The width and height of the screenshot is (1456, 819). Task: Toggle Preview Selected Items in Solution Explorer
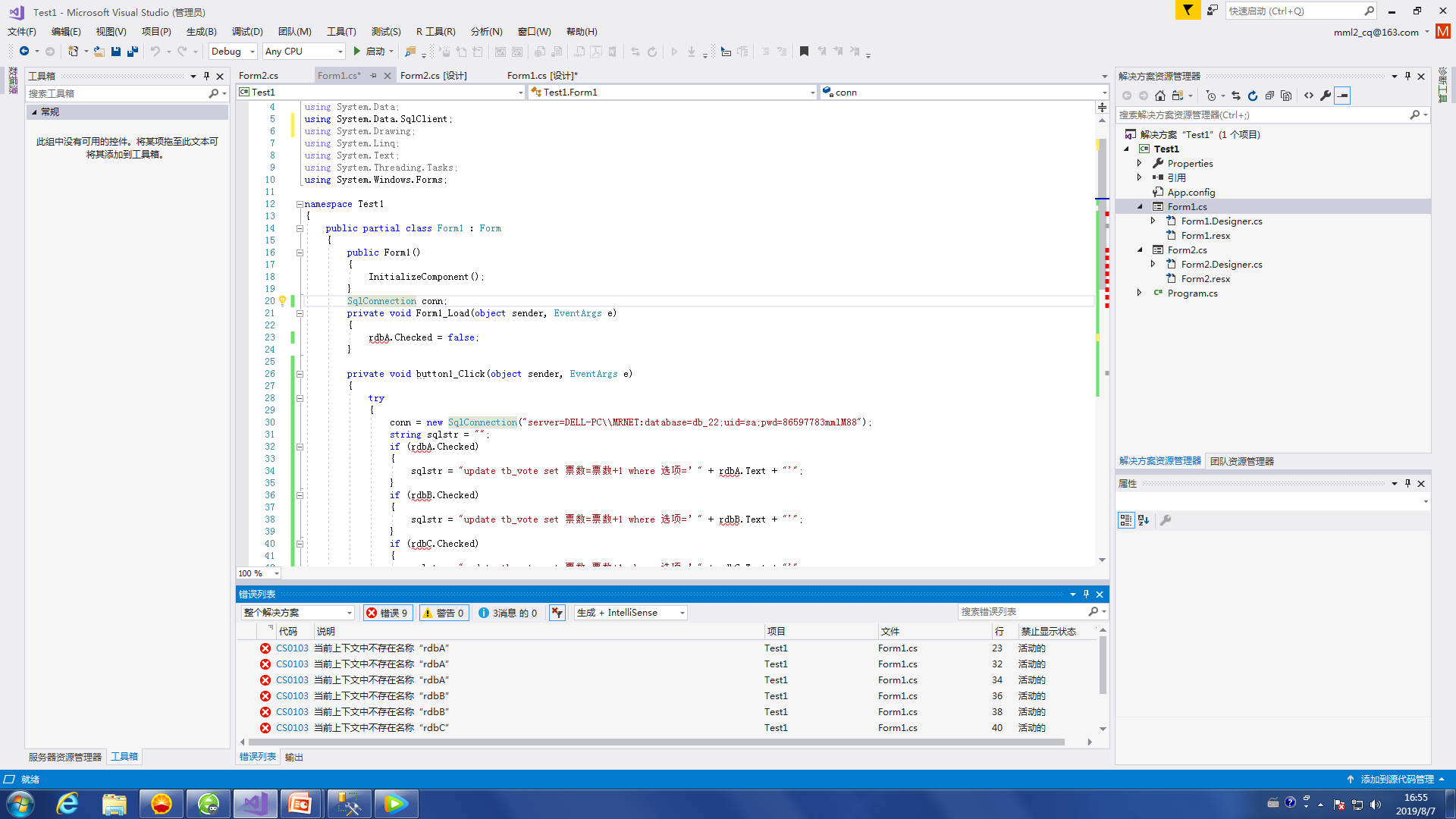tap(1342, 96)
